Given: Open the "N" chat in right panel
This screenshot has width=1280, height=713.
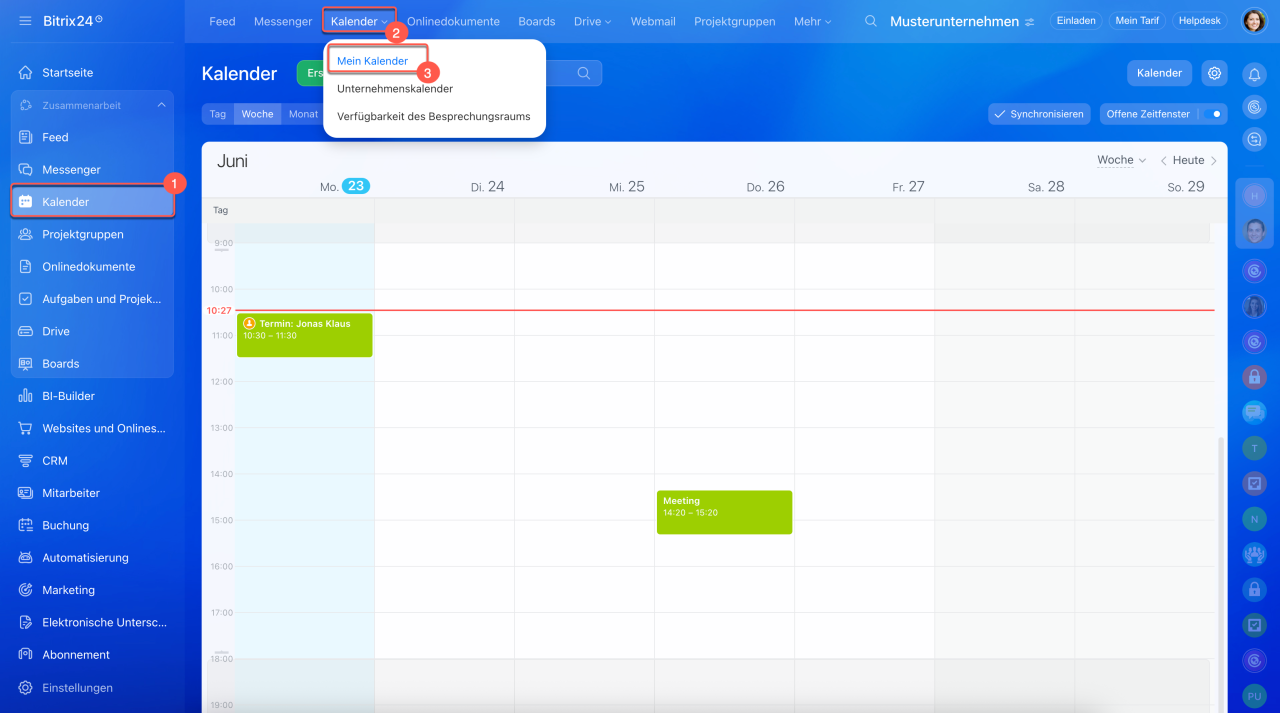Looking at the screenshot, I should coord(1254,519).
